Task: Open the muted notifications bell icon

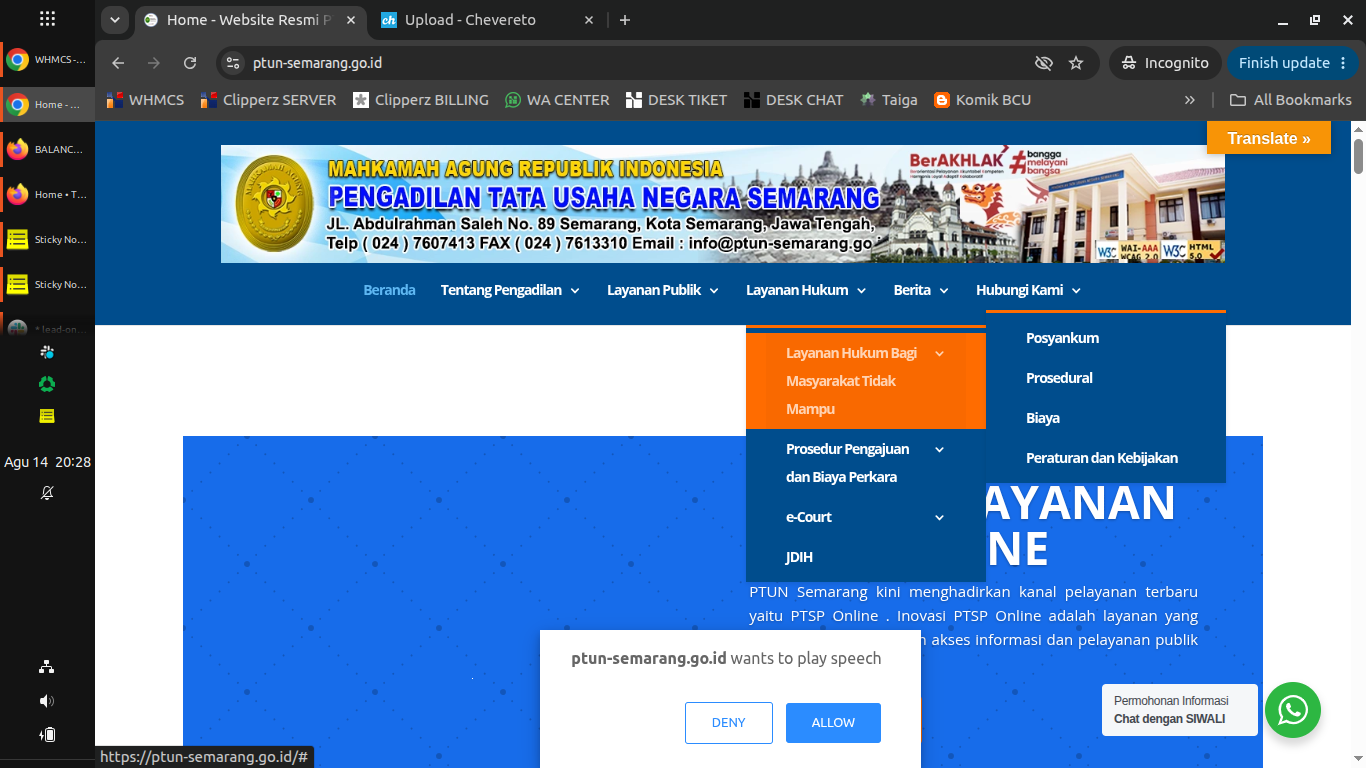Action: (47, 493)
